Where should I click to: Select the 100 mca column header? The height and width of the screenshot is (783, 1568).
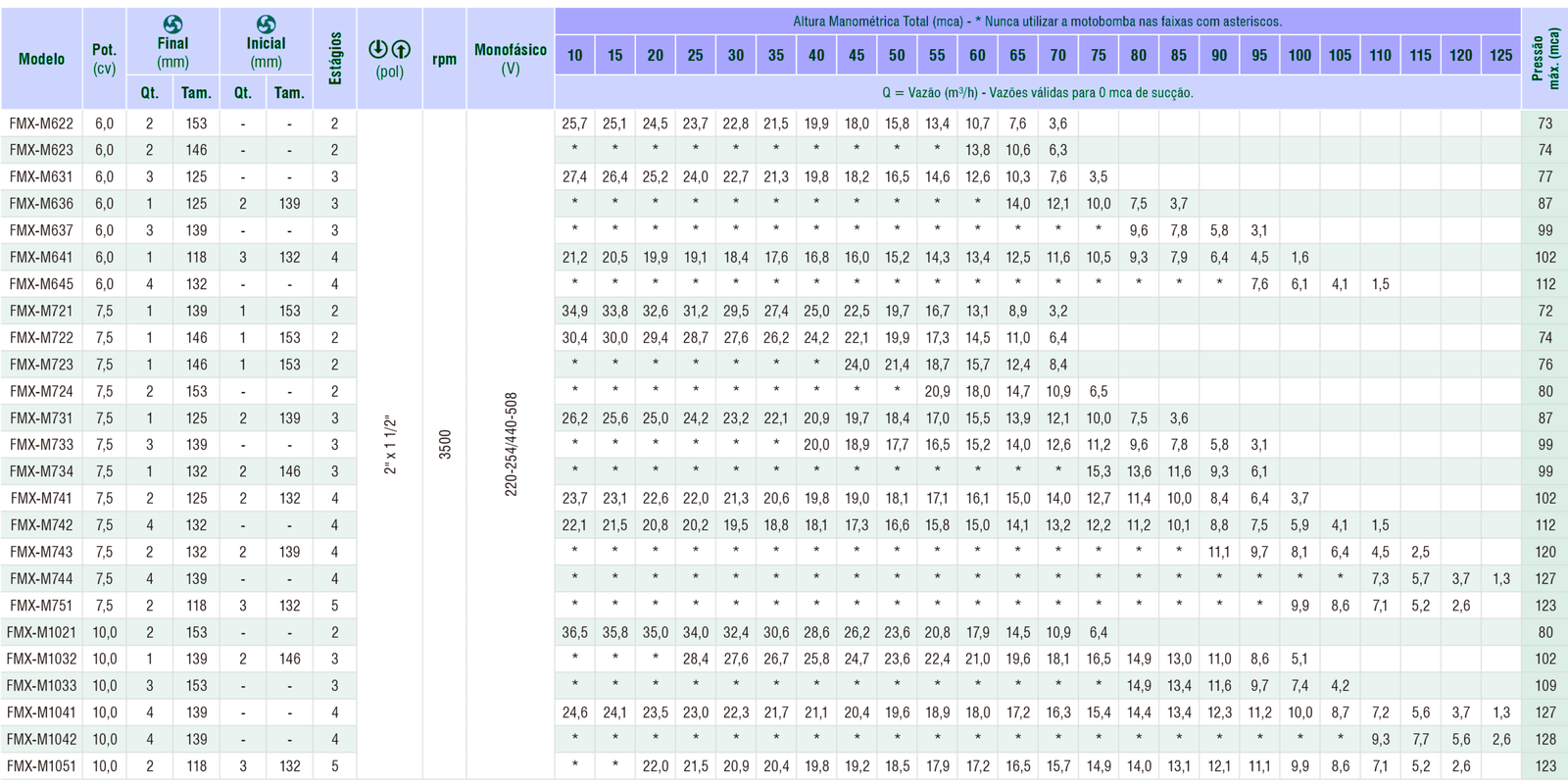tap(1299, 55)
